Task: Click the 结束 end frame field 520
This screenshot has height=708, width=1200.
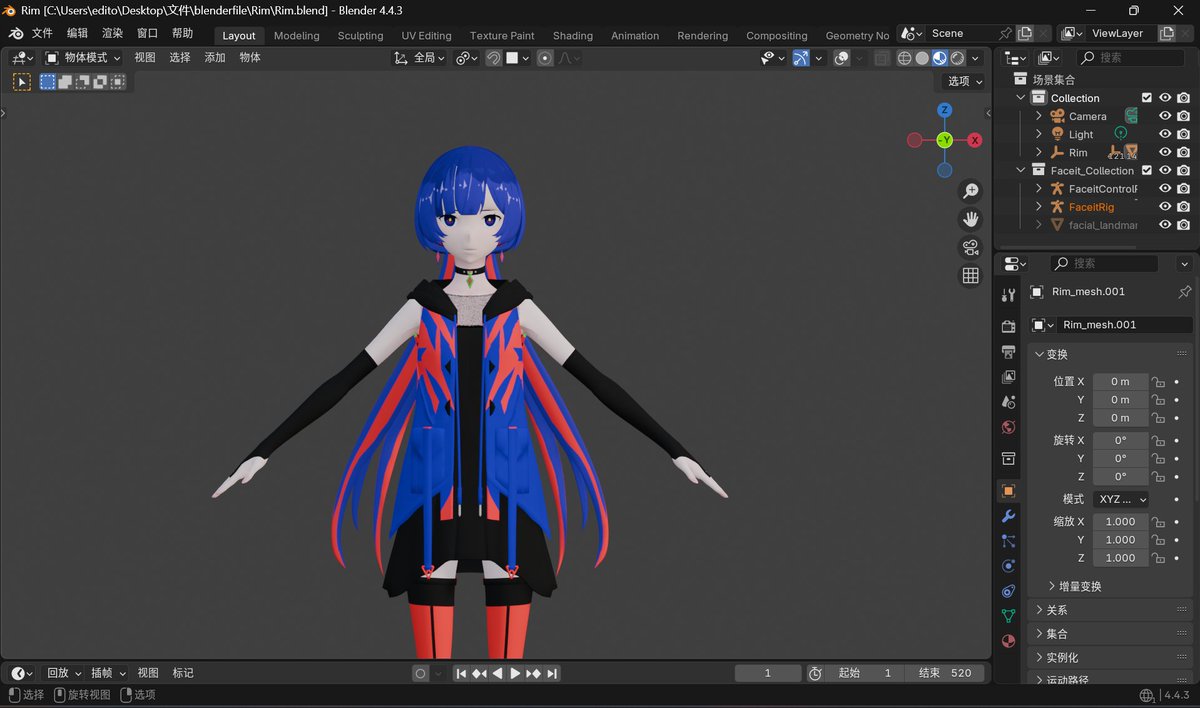Action: pos(945,673)
